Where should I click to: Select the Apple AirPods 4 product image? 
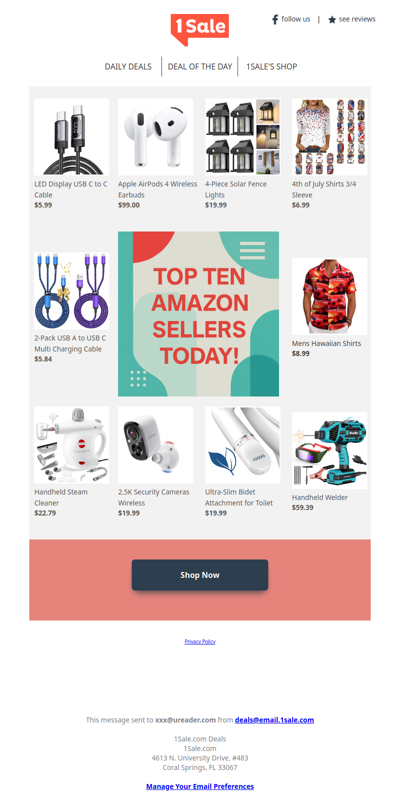156,137
